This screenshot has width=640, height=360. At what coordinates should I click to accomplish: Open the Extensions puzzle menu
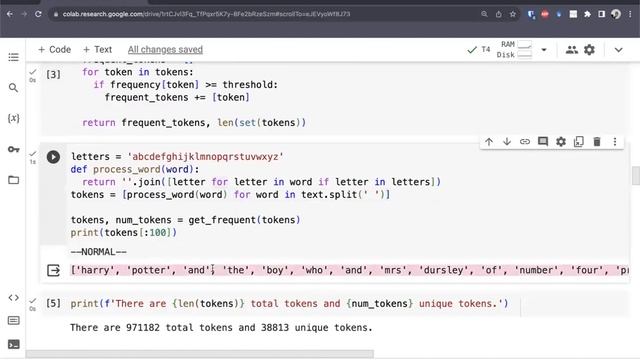(587, 14)
